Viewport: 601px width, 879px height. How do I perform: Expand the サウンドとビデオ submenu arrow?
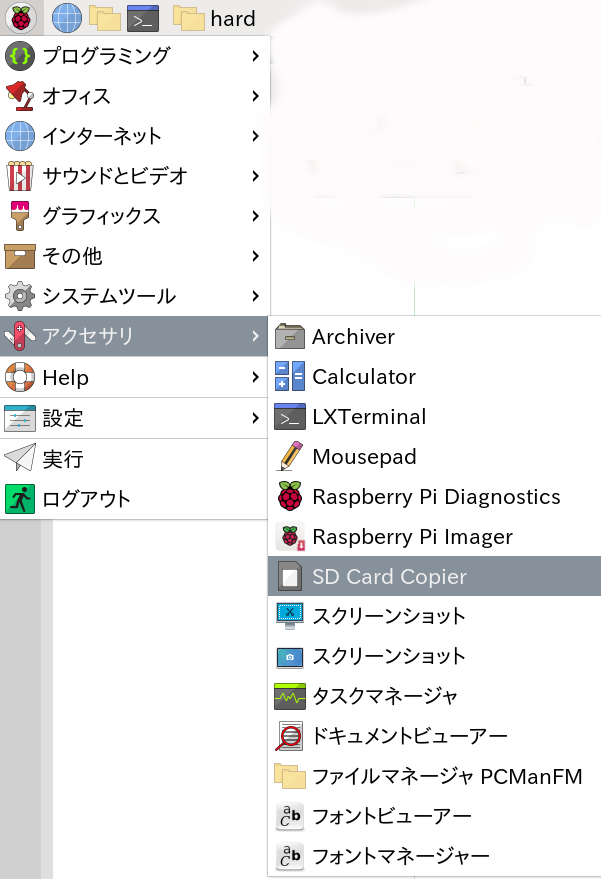click(256, 176)
